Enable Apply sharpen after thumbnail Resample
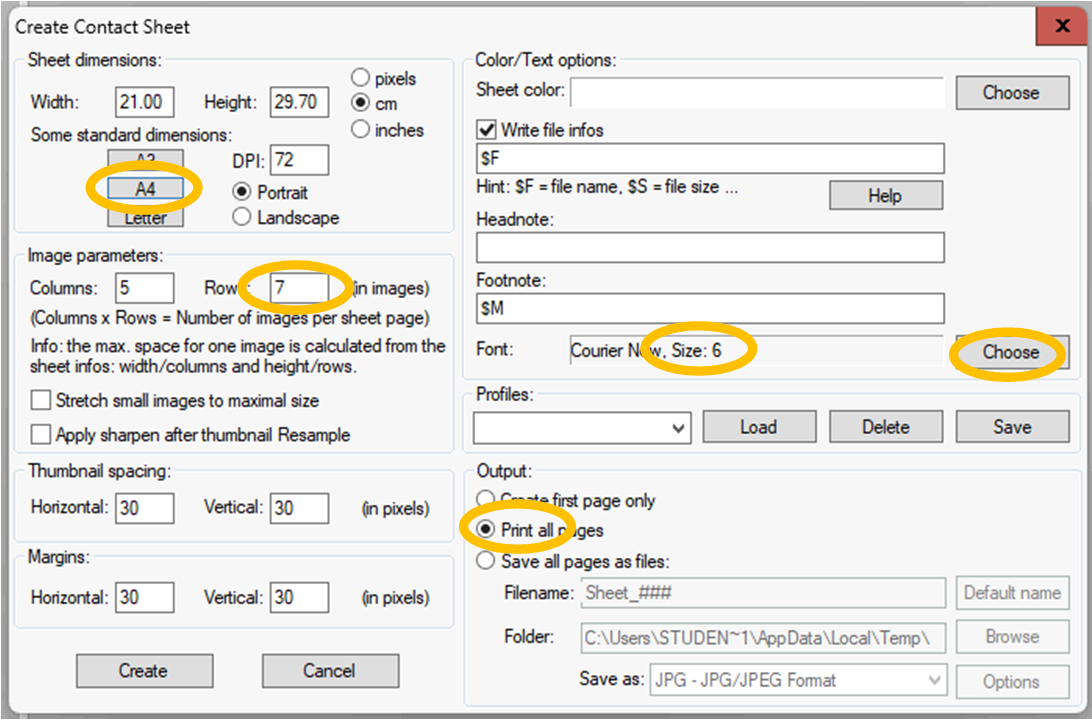Viewport: 1092px width, 720px height. [41, 435]
